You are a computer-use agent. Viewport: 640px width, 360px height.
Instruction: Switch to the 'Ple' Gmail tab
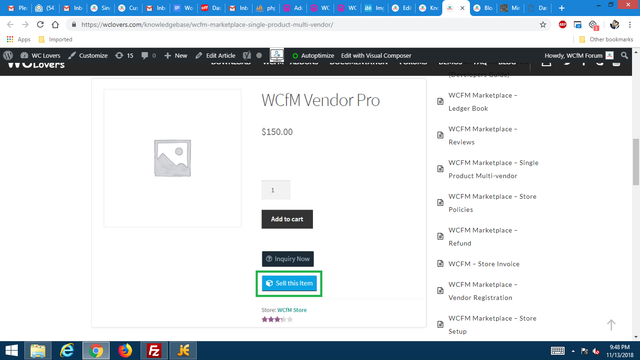(x=18, y=8)
